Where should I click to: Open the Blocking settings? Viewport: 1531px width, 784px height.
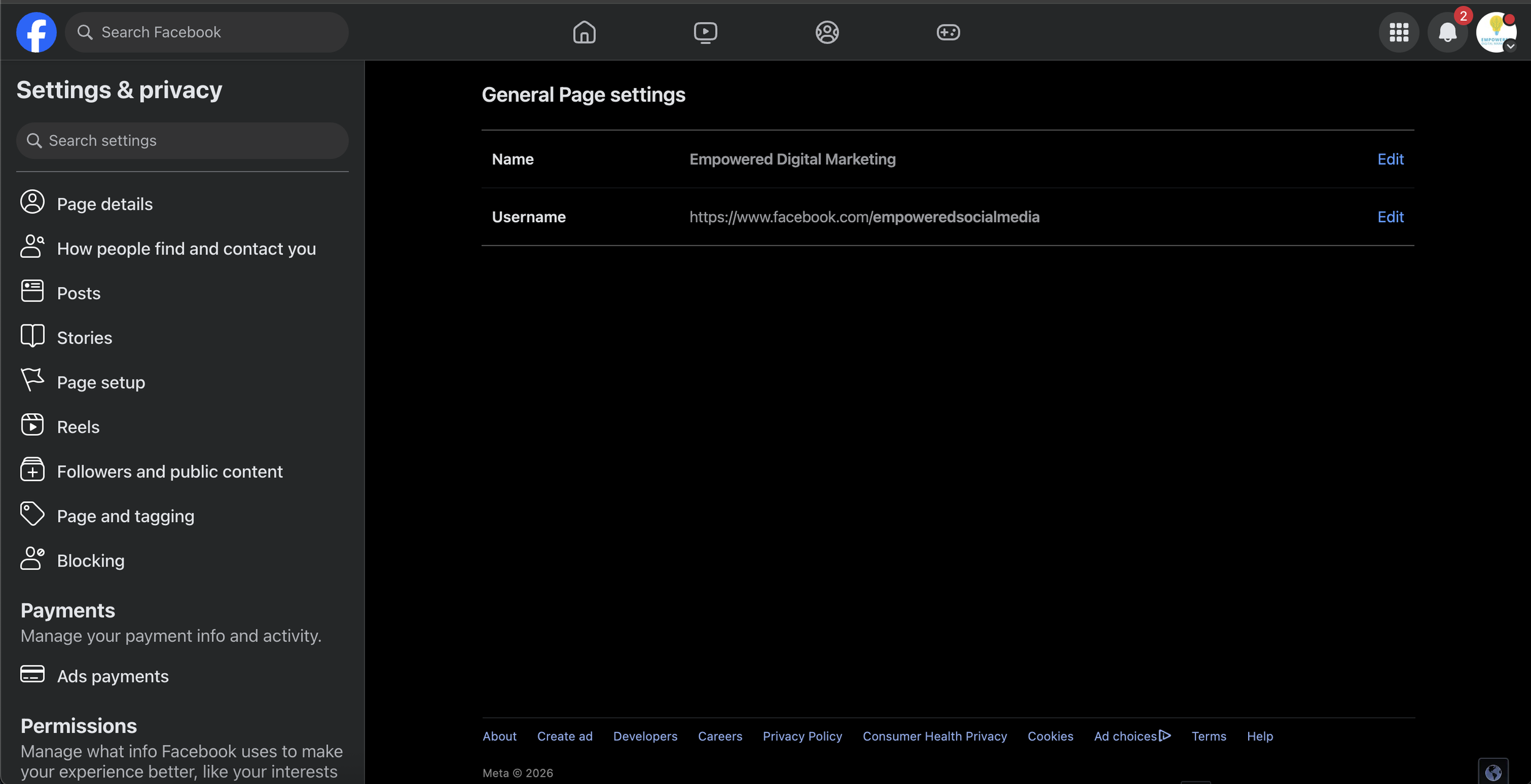(91, 561)
